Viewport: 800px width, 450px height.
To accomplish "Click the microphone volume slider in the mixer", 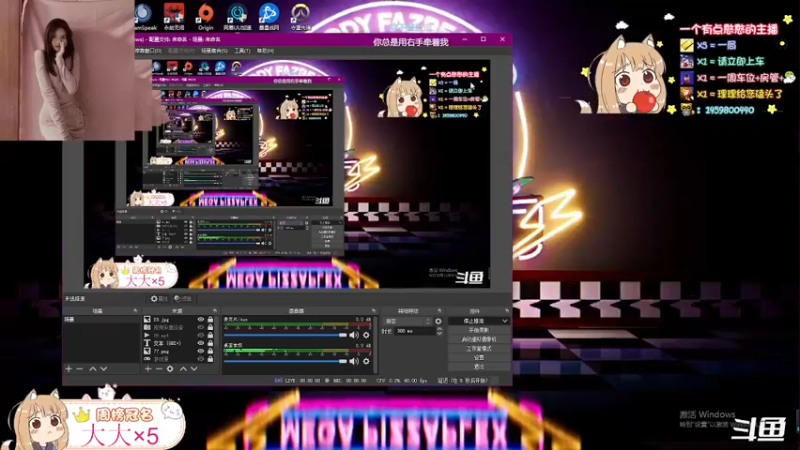I will click(x=285, y=335).
